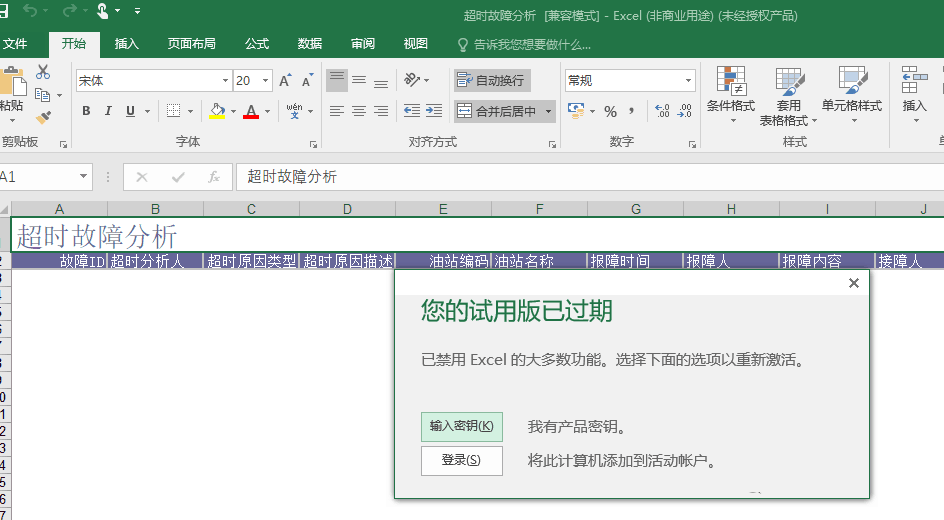This screenshot has width=944, height=520.
Task: Click Undo in quick access toolbar
Action: pos(31,10)
